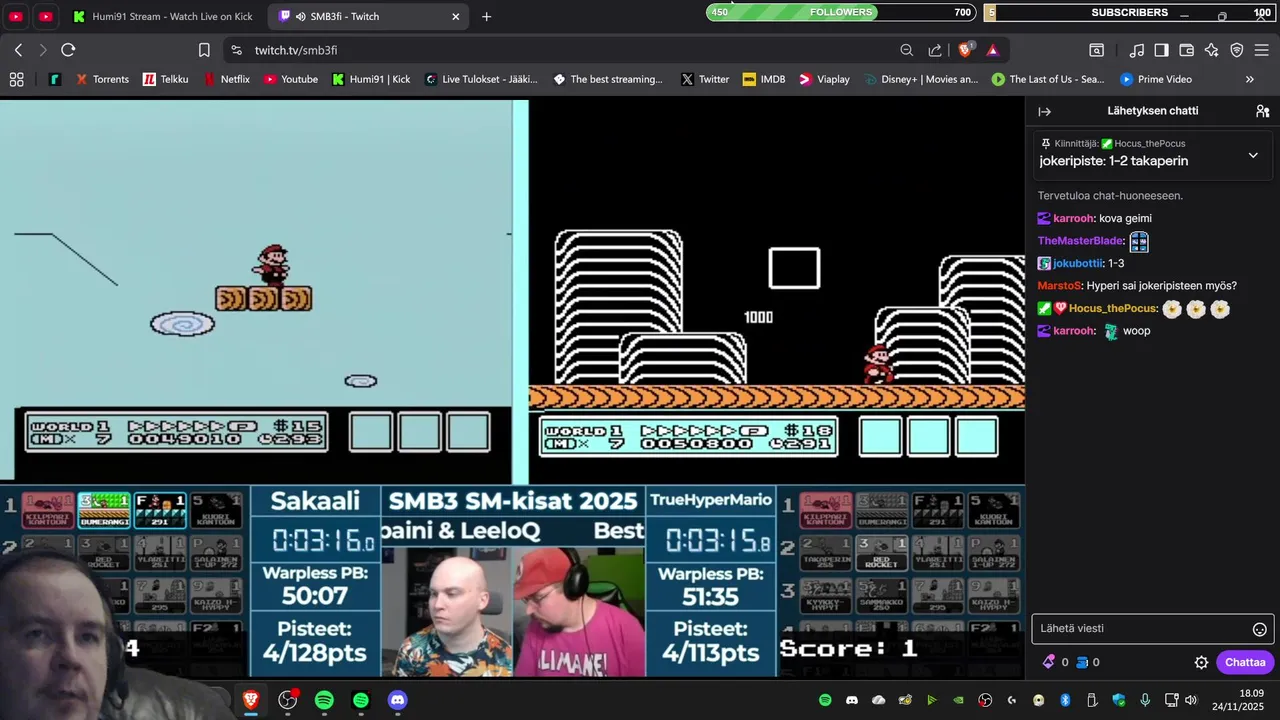Open Brave Wallet
The height and width of the screenshot is (720, 1280).
(1187, 50)
